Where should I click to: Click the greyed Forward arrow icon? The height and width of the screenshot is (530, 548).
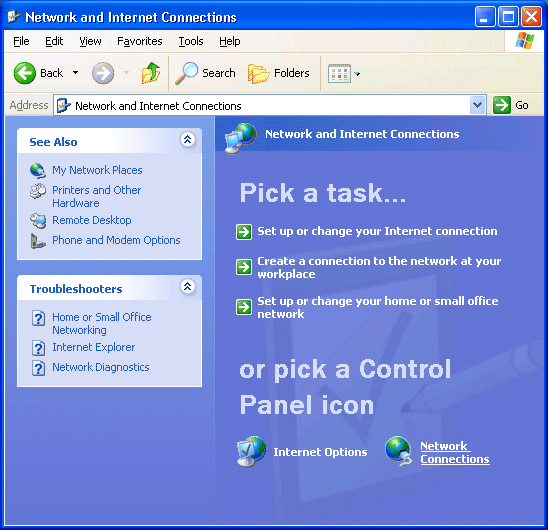(x=103, y=73)
